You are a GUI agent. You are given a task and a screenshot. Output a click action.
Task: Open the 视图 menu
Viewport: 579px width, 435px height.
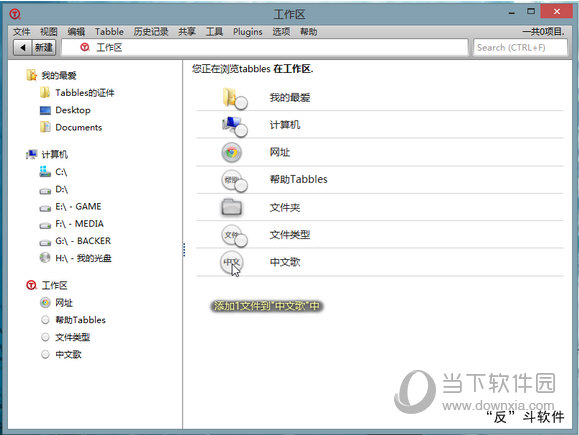(49, 32)
